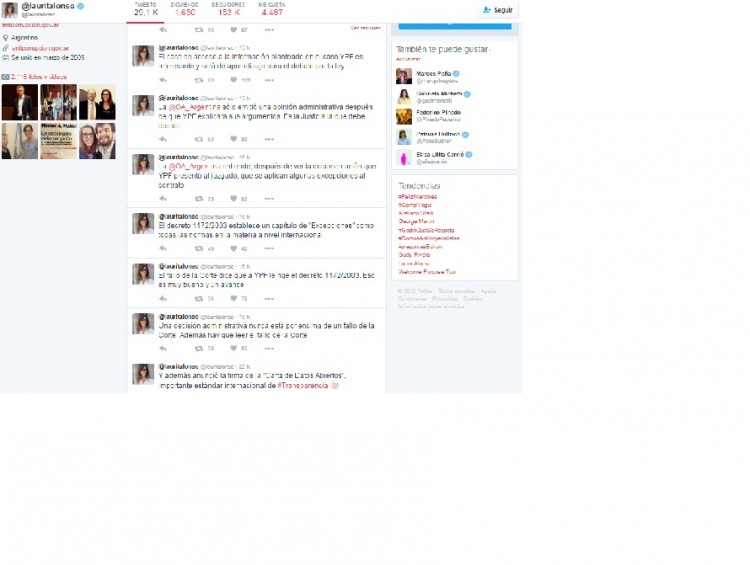
Task: Open the Siguiendo count tab
Action: point(185,10)
